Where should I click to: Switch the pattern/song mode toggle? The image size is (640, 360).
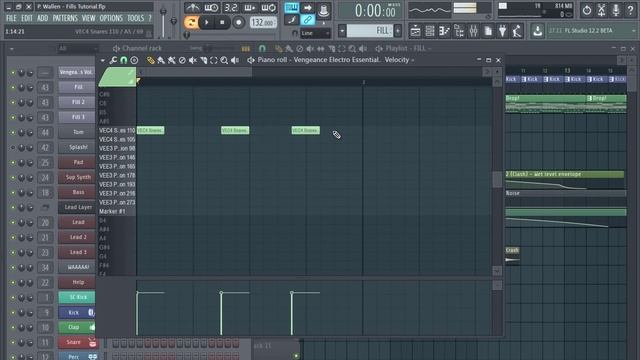click(191, 22)
